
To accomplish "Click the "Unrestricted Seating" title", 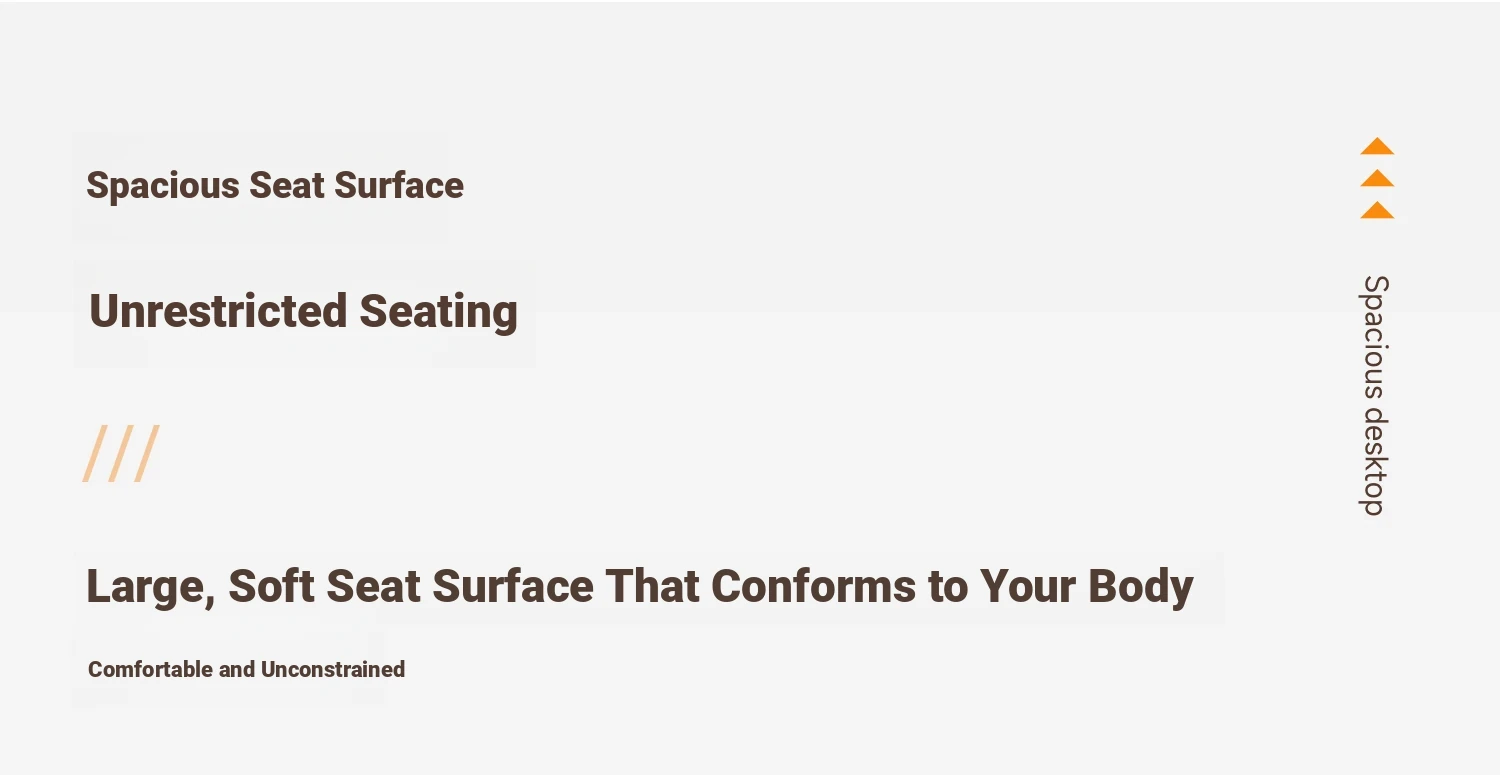I will [303, 311].
